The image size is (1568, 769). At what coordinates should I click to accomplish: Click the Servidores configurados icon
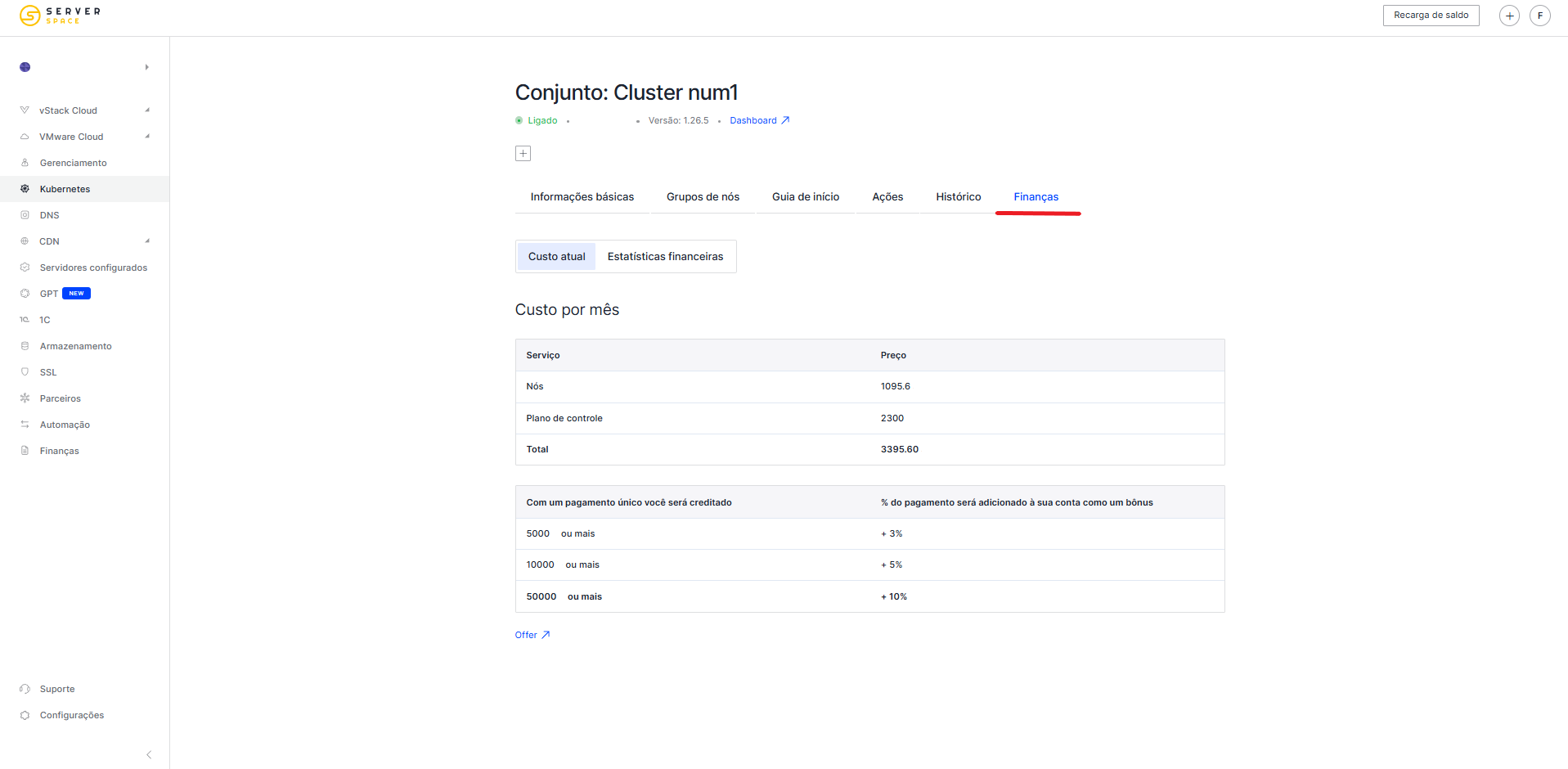tap(25, 268)
